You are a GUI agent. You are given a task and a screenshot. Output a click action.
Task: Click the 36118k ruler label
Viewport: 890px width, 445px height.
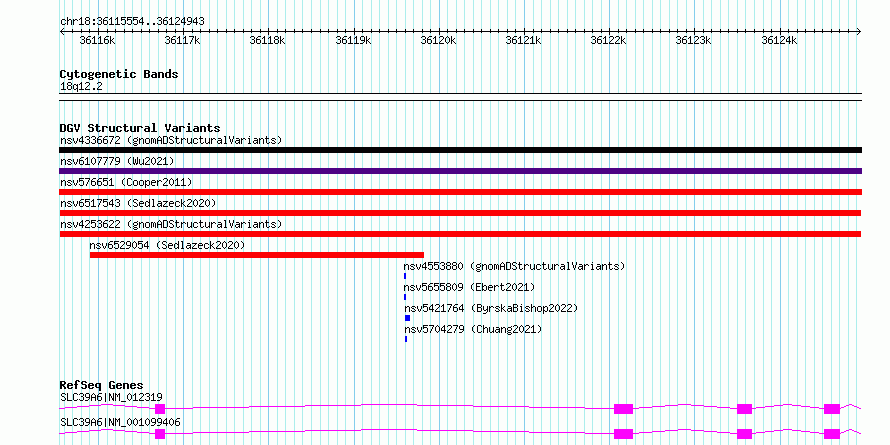point(268,40)
